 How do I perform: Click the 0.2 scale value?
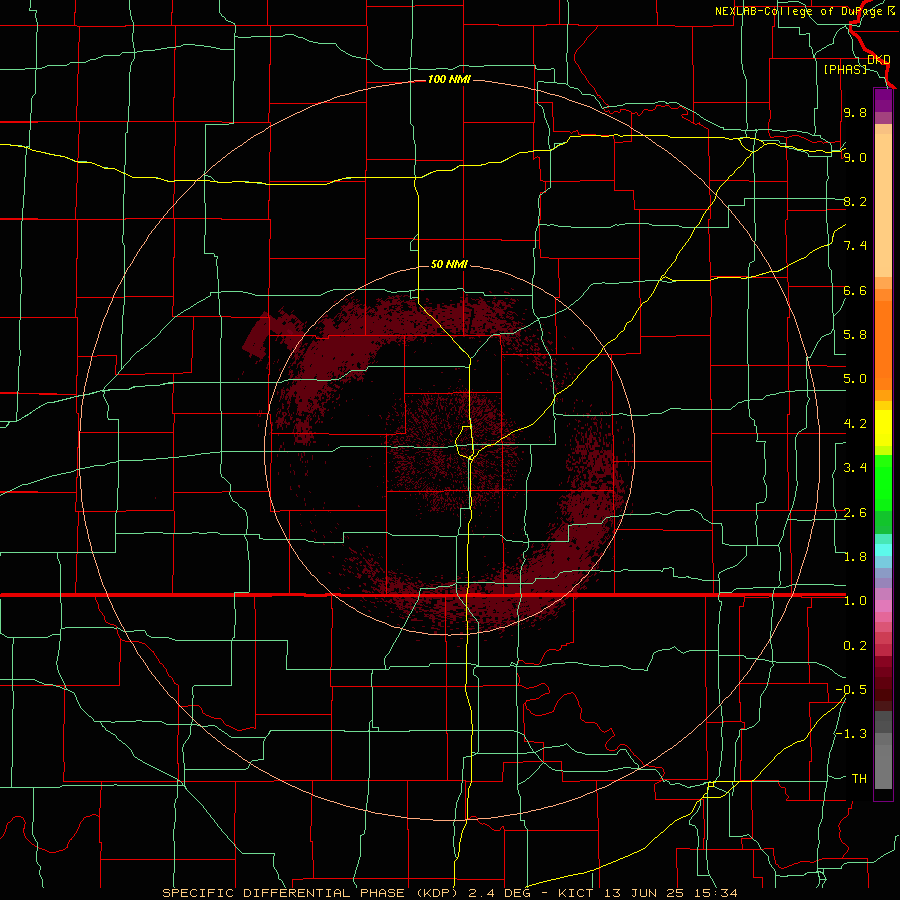tap(855, 646)
